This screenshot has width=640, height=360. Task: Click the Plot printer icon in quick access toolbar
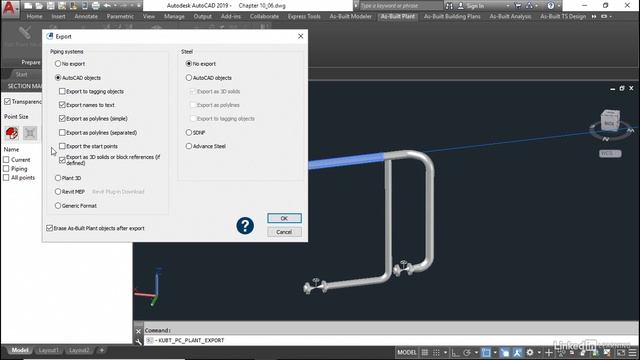[96, 6]
